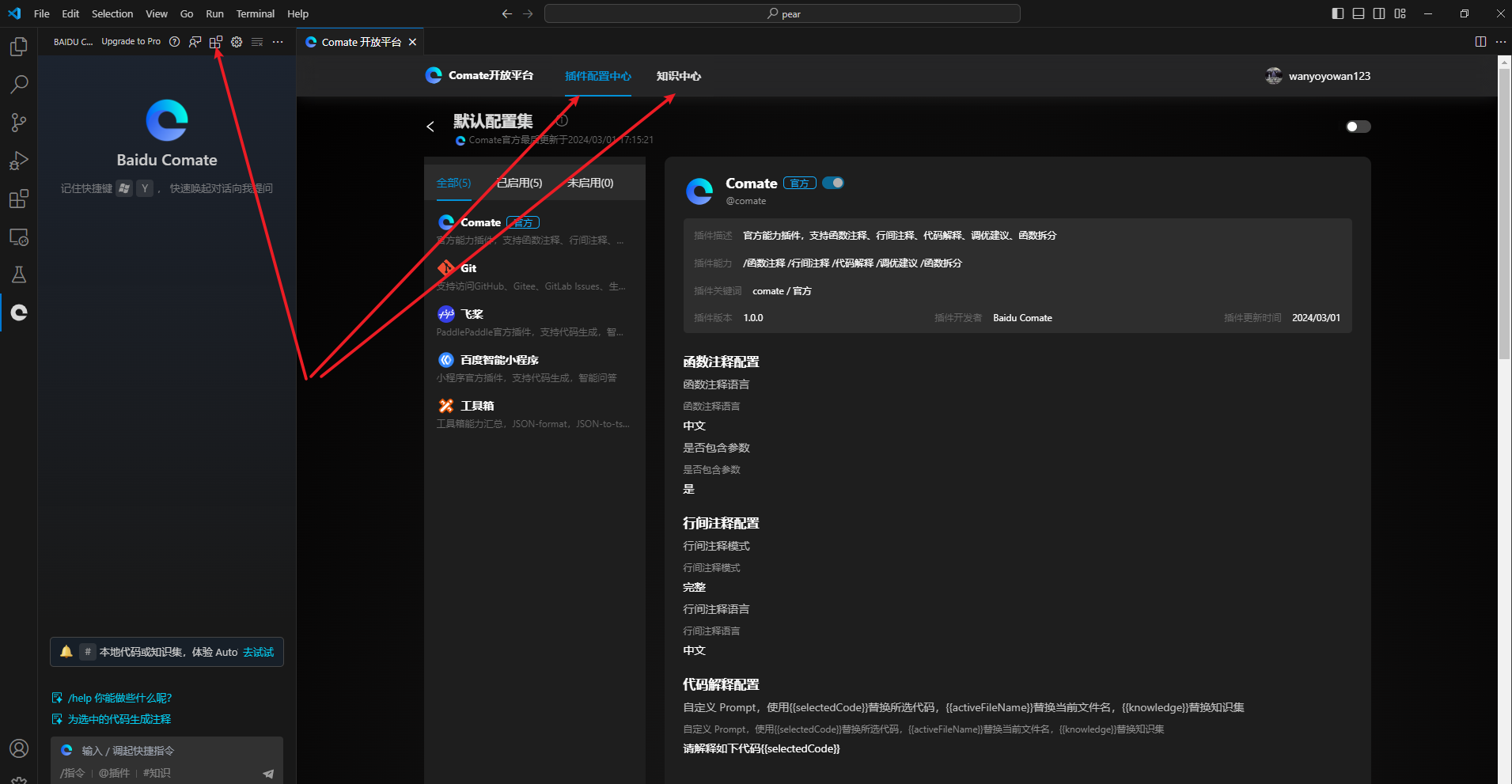Split the editor right

(1480, 42)
